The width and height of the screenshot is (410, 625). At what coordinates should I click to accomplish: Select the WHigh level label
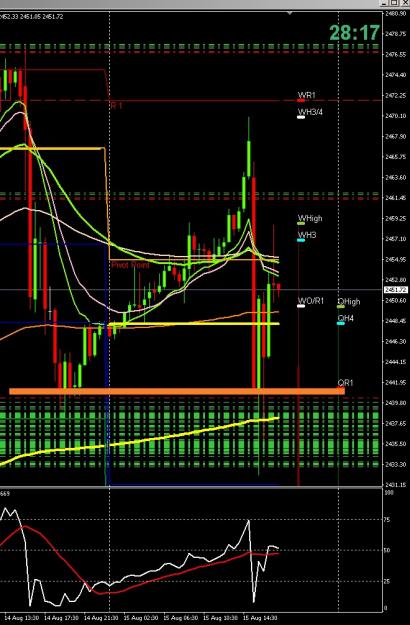310,218
